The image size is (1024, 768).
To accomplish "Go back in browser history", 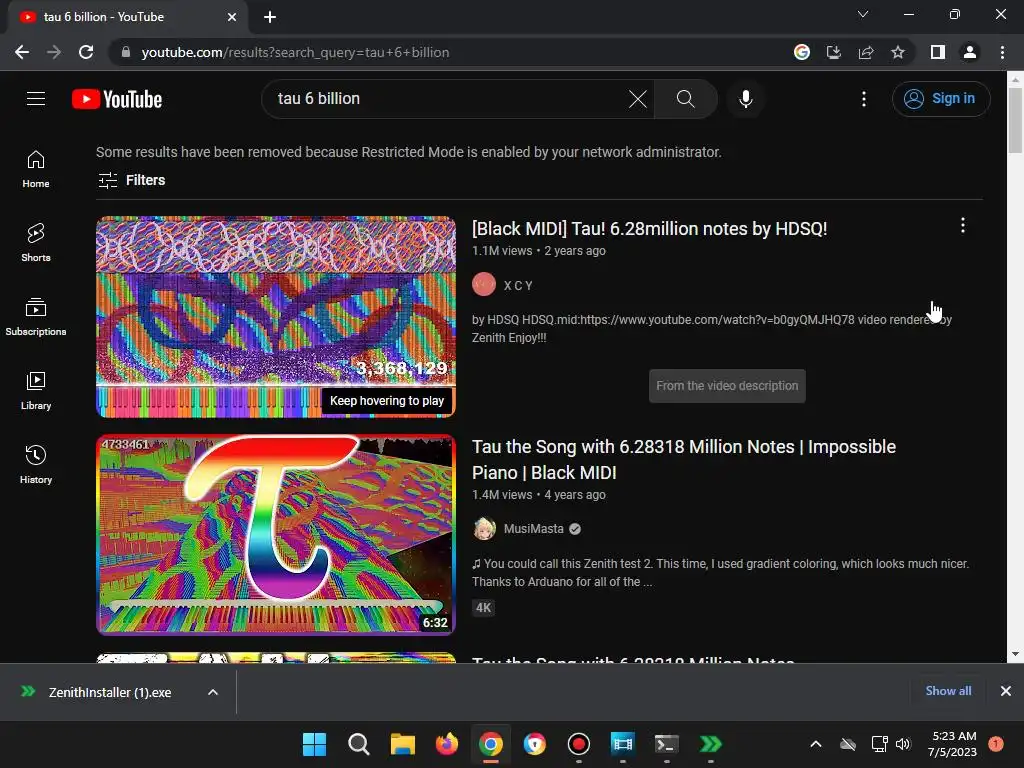I will point(22,52).
